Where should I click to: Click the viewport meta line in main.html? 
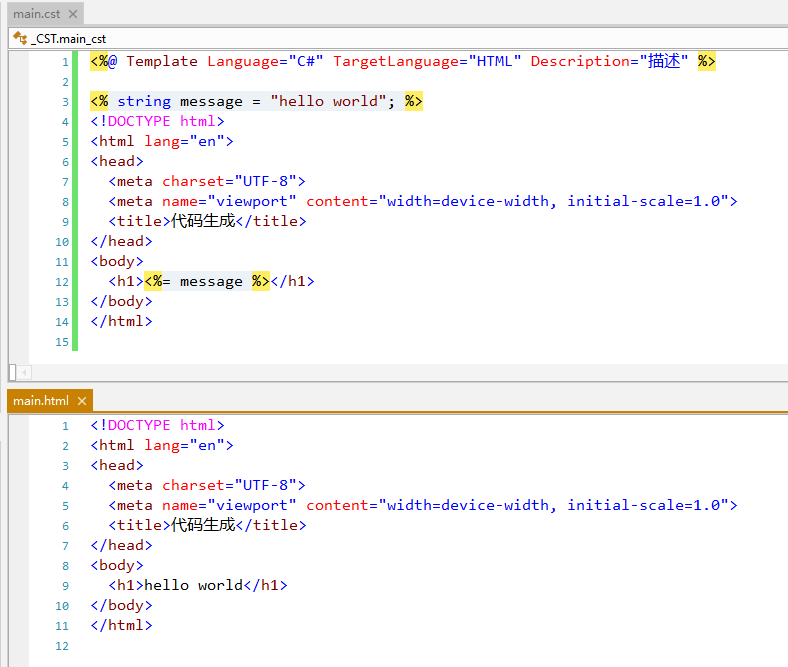coord(423,506)
